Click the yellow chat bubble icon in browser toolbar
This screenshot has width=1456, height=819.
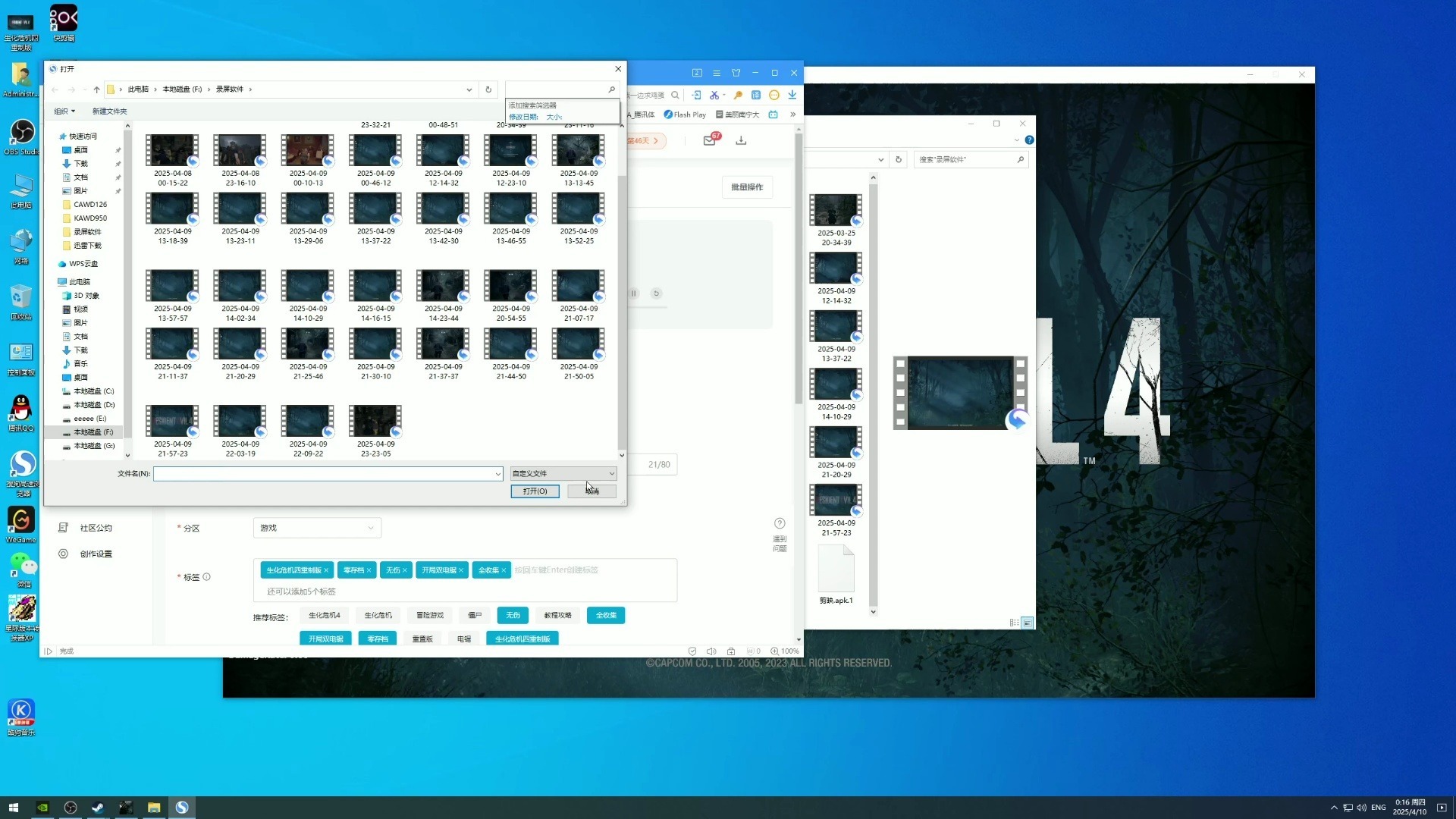pyautogui.click(x=774, y=95)
